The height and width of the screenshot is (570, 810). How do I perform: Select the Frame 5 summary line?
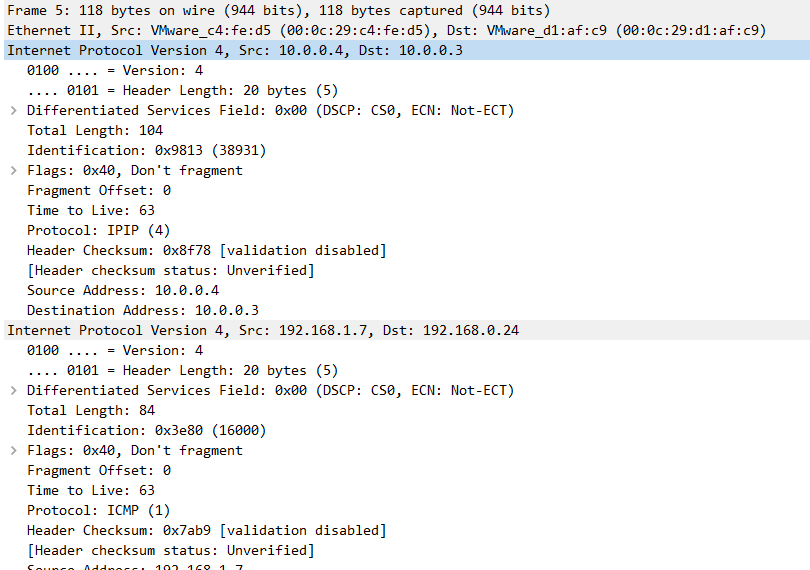tap(407, 10)
